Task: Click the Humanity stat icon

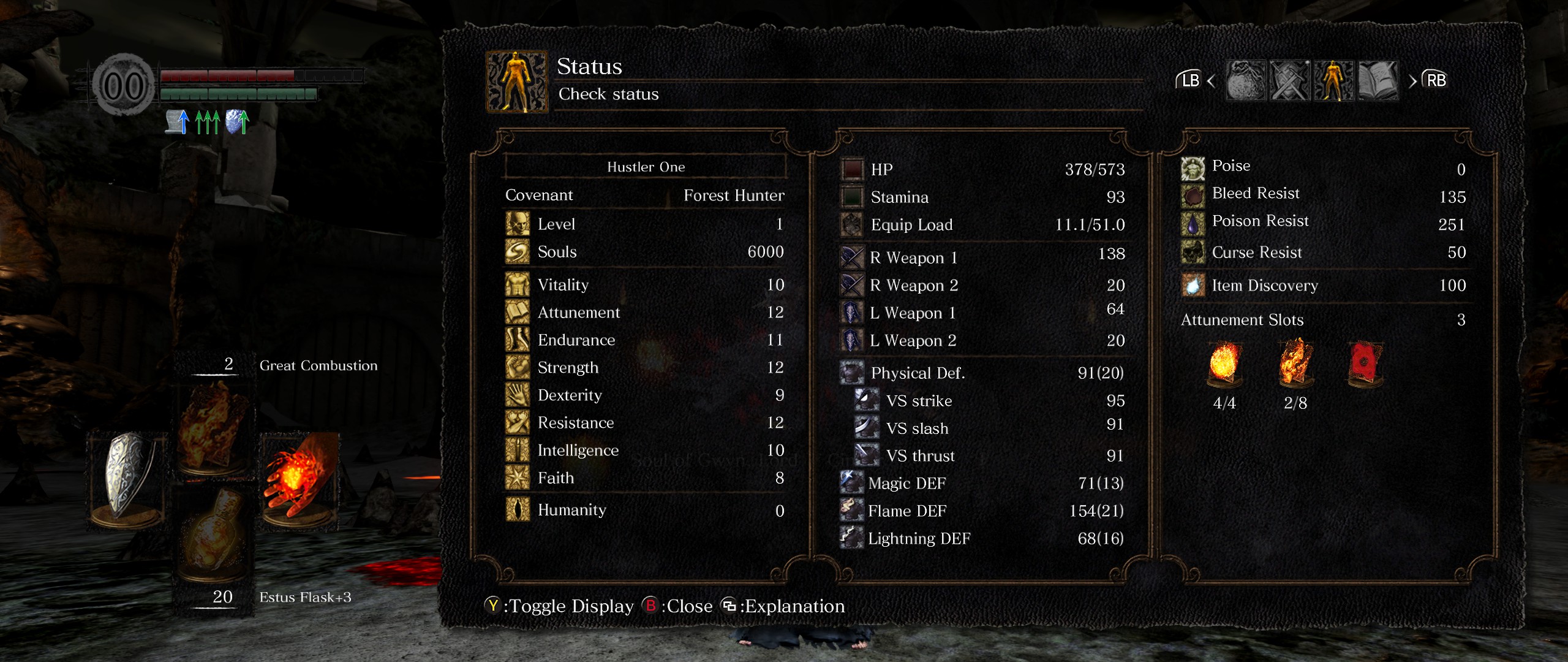Action: point(518,509)
